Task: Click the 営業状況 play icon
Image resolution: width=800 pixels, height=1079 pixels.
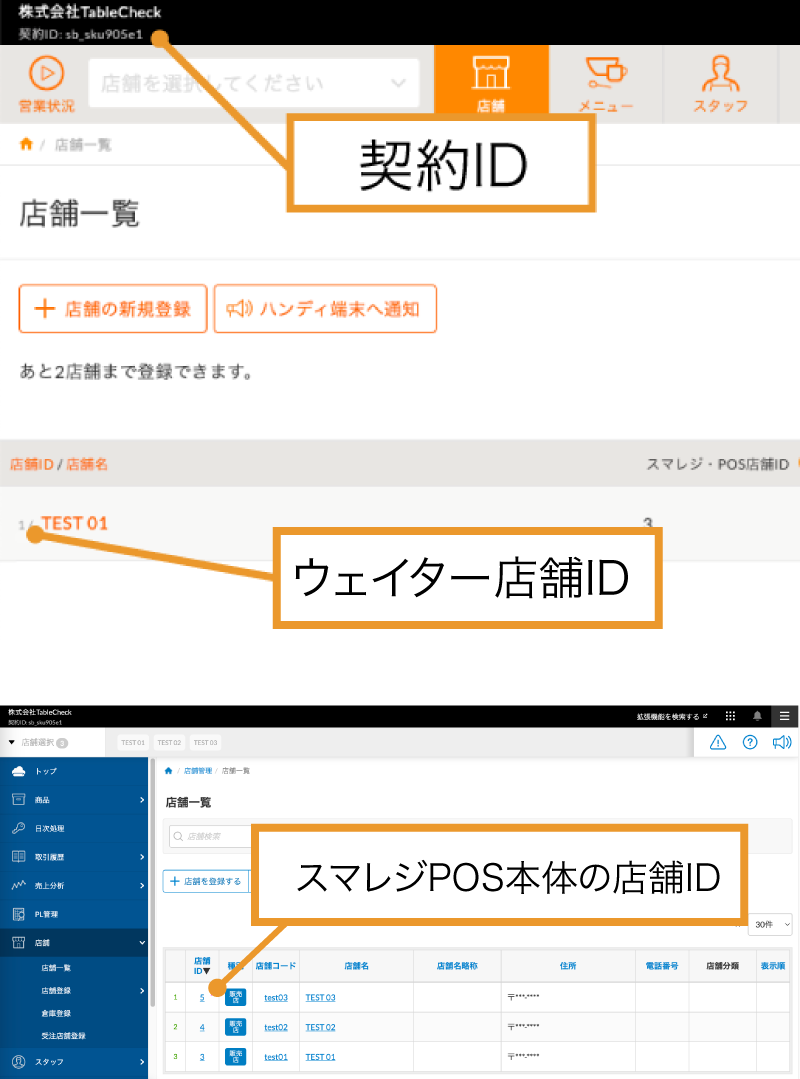Action: click(x=47, y=72)
